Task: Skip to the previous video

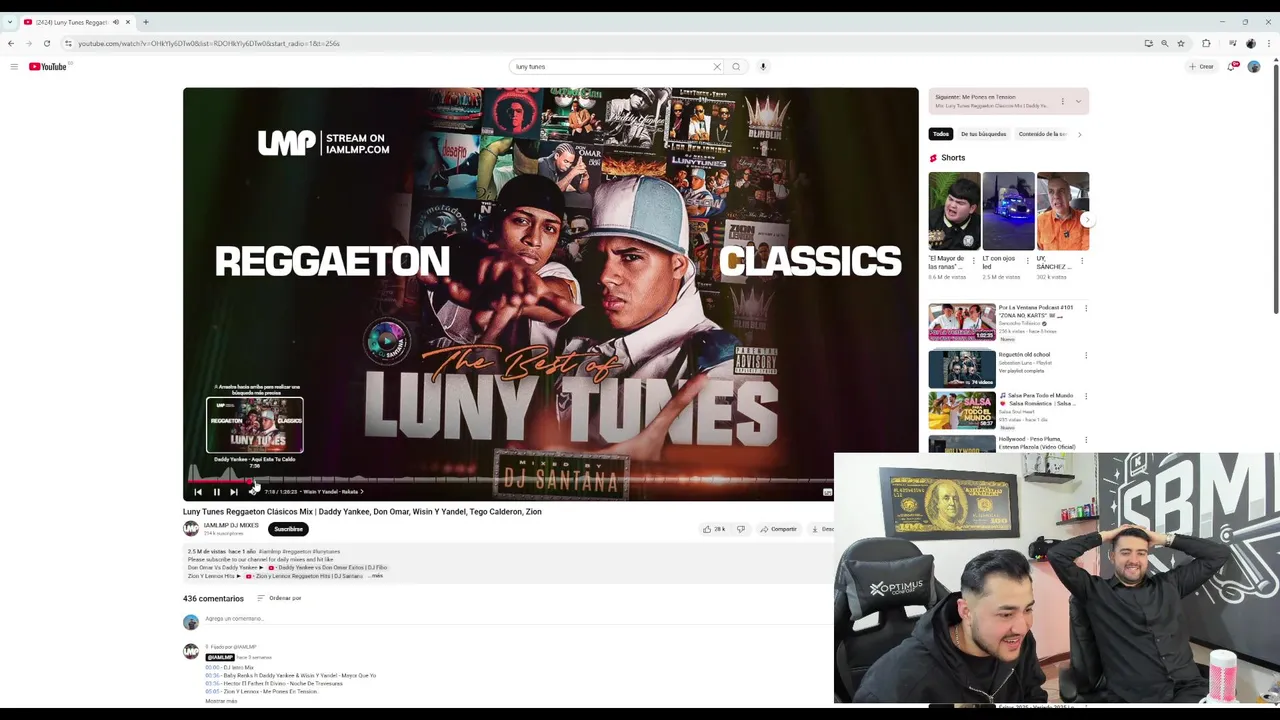Action: tap(198, 492)
